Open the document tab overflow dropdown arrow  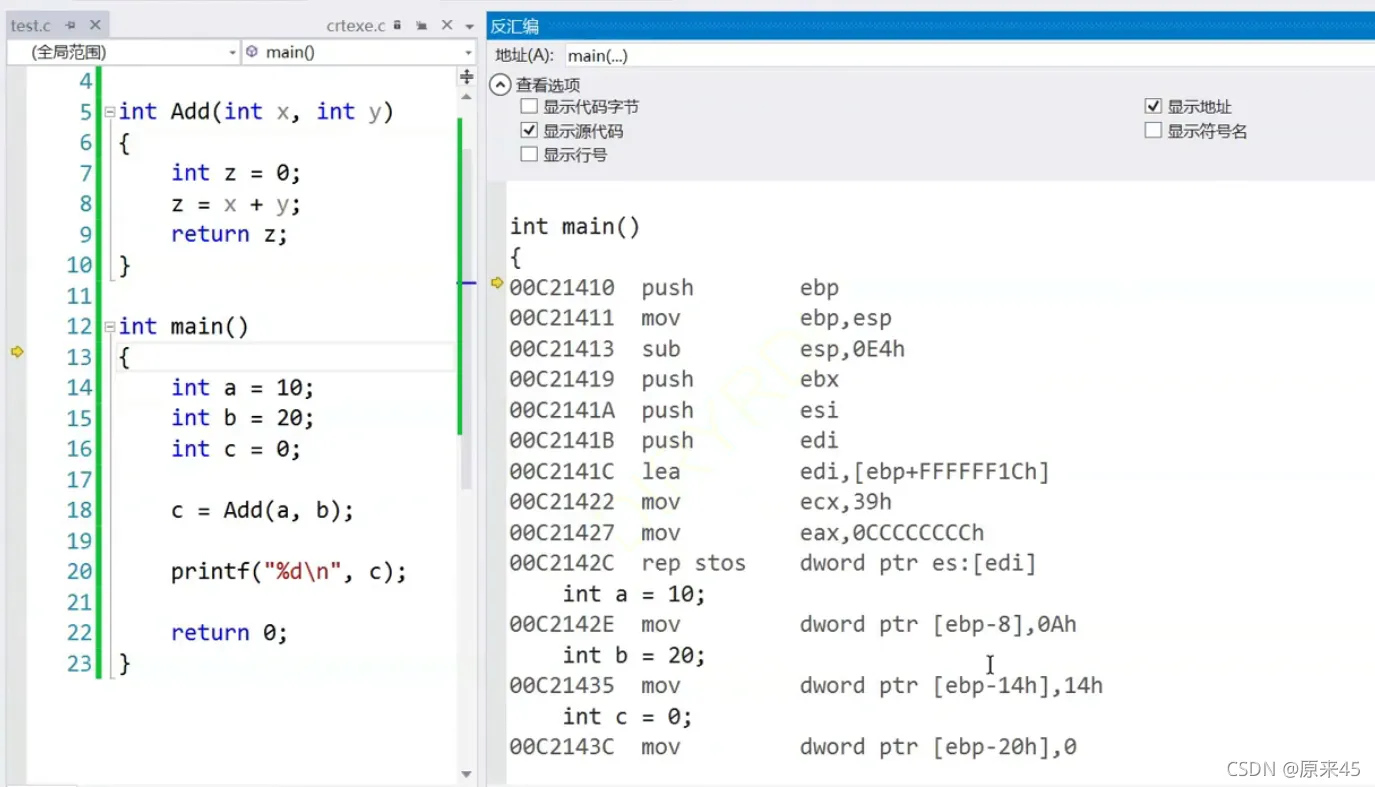click(471, 25)
